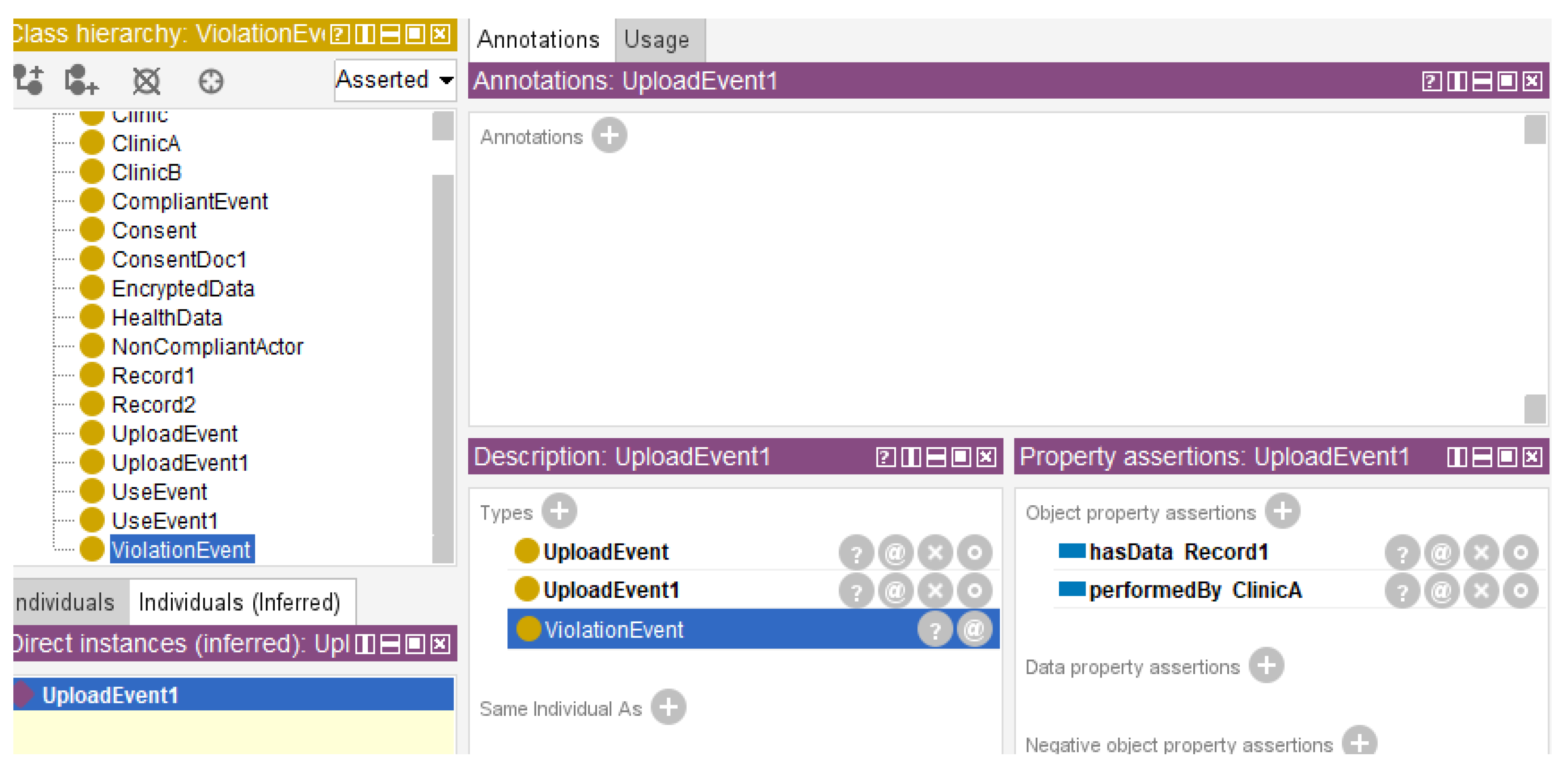The image size is (1568, 771).
Task: Select the CompliantEvent class in hierarchy
Action: [189, 202]
